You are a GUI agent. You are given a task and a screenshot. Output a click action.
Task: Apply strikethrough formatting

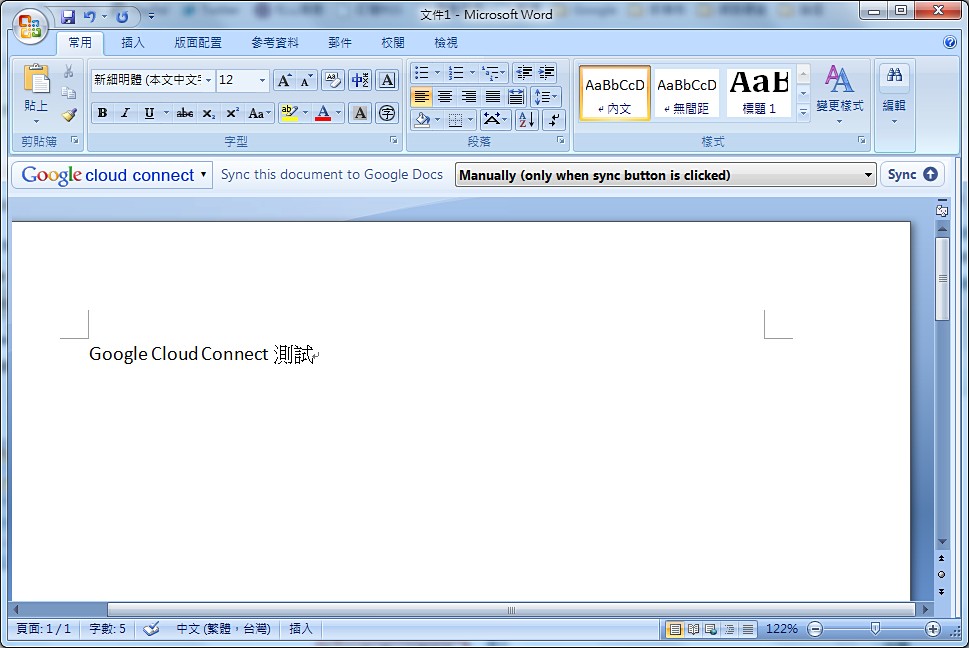[x=185, y=113]
